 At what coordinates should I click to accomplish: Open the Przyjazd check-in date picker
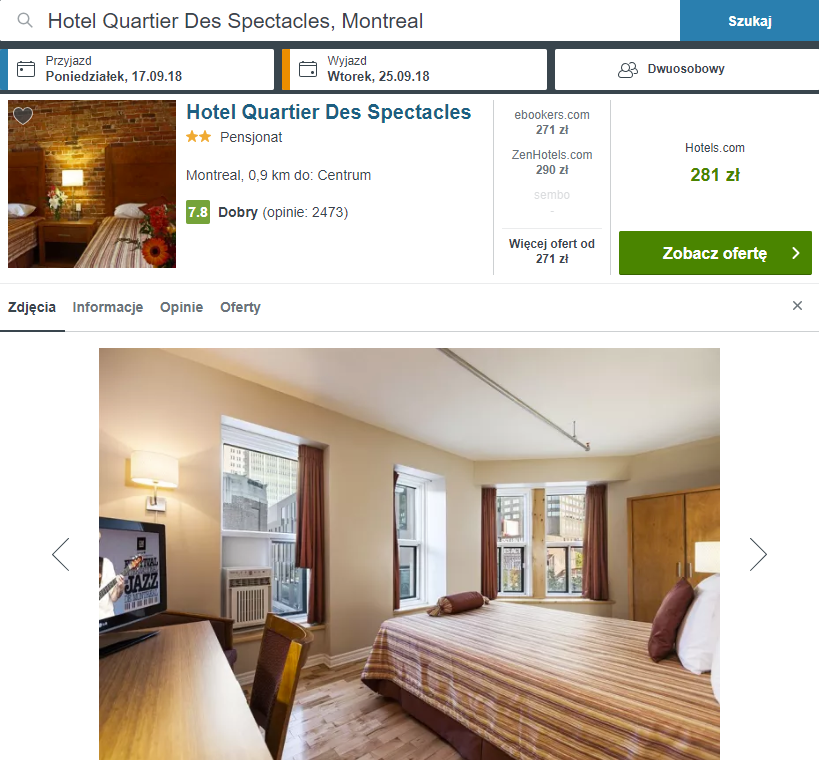point(141,69)
